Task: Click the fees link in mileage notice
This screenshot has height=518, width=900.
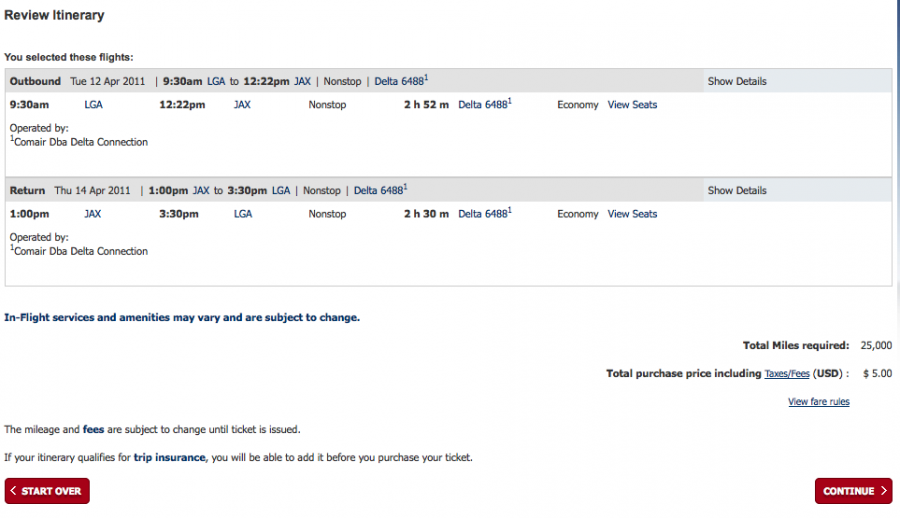Action: point(93,429)
